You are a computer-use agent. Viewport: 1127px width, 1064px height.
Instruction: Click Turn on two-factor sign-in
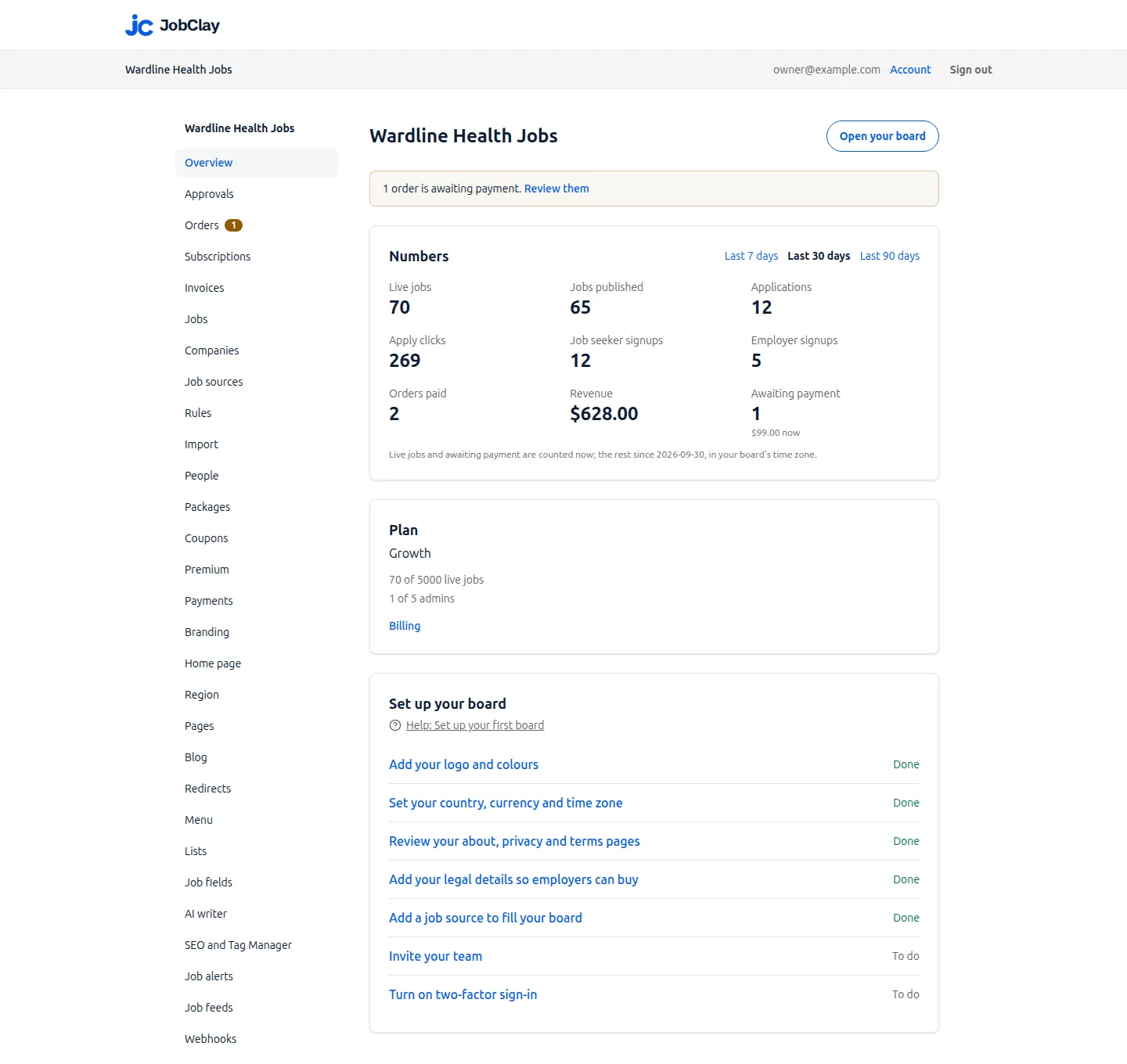coord(463,994)
